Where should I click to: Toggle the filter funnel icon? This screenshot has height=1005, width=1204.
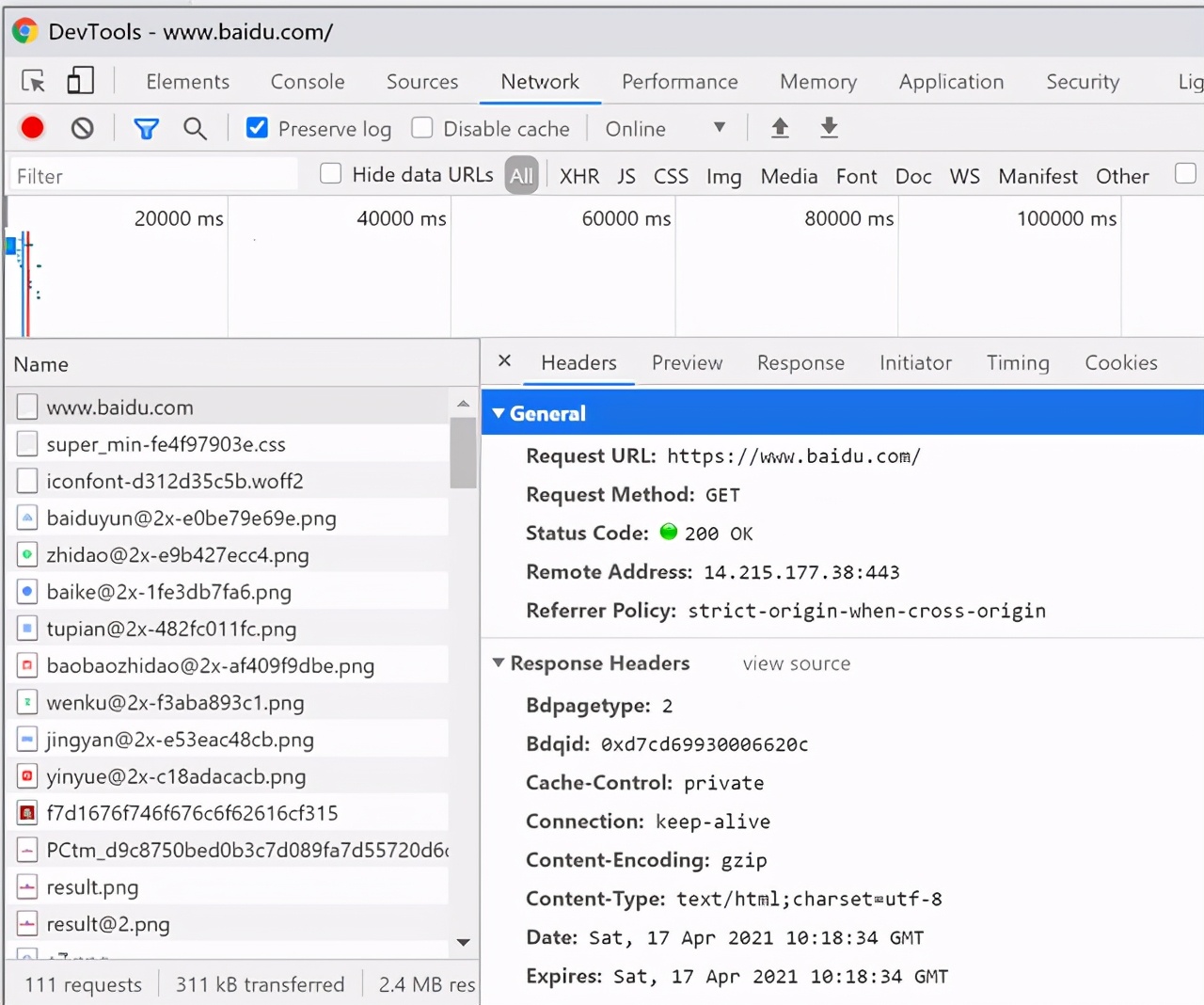click(146, 129)
